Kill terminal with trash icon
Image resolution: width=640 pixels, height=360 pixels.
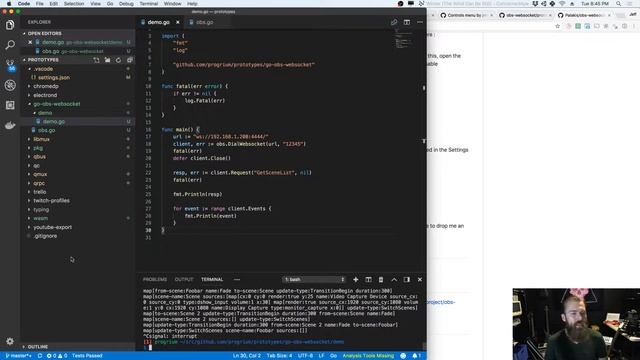point(381,280)
